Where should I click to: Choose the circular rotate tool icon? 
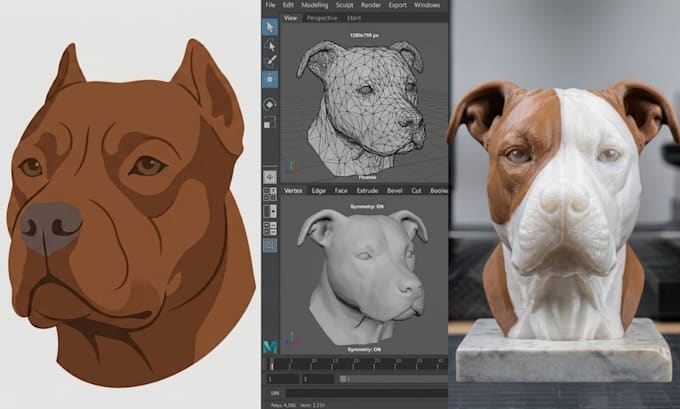pos(270,104)
